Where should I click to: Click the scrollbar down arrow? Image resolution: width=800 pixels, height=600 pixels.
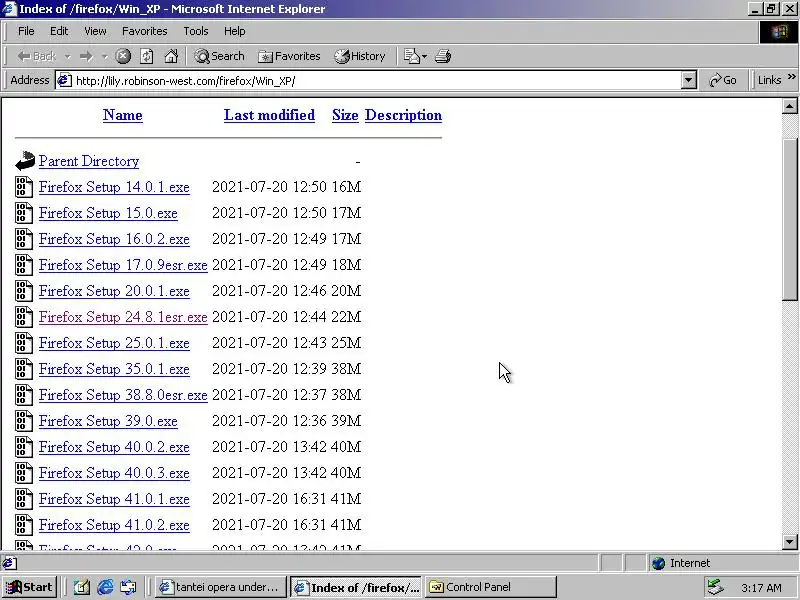tap(789, 542)
